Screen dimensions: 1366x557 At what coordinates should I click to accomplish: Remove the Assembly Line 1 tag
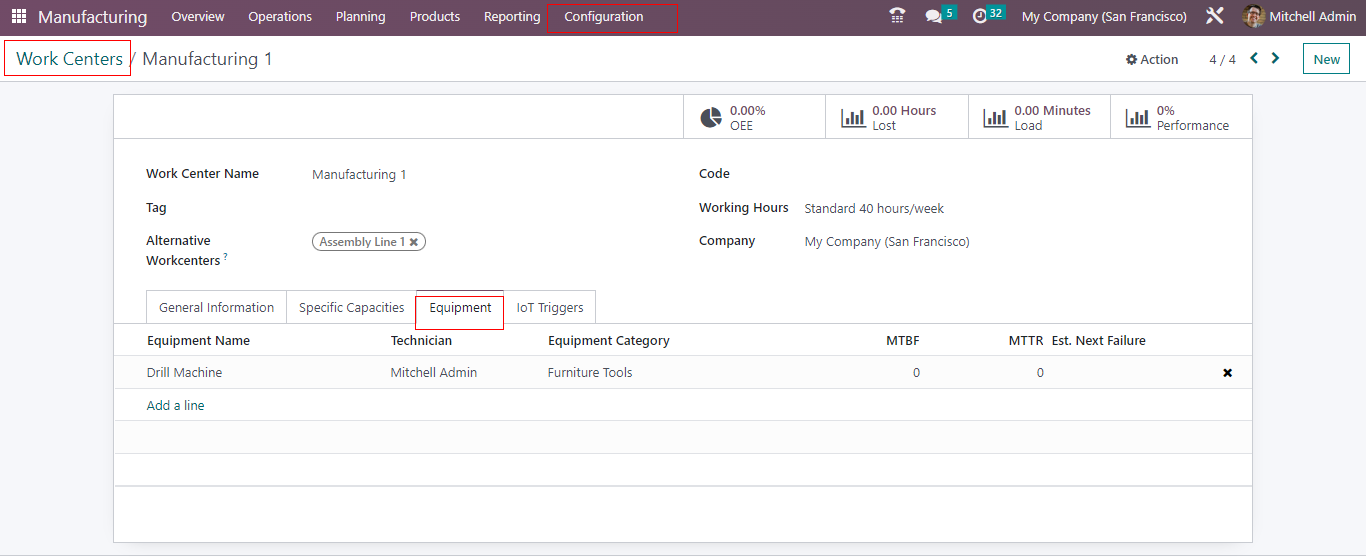click(x=414, y=242)
